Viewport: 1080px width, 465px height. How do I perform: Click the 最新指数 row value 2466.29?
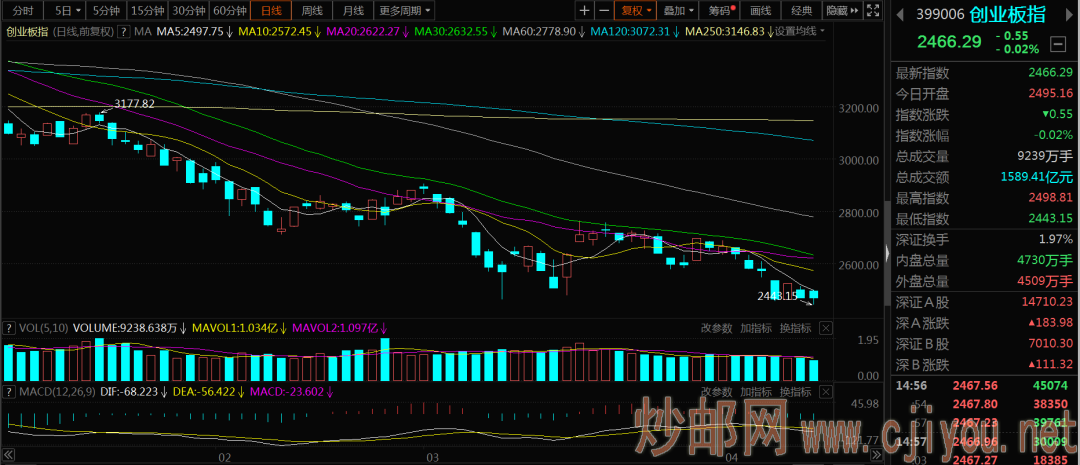(x=1050, y=72)
